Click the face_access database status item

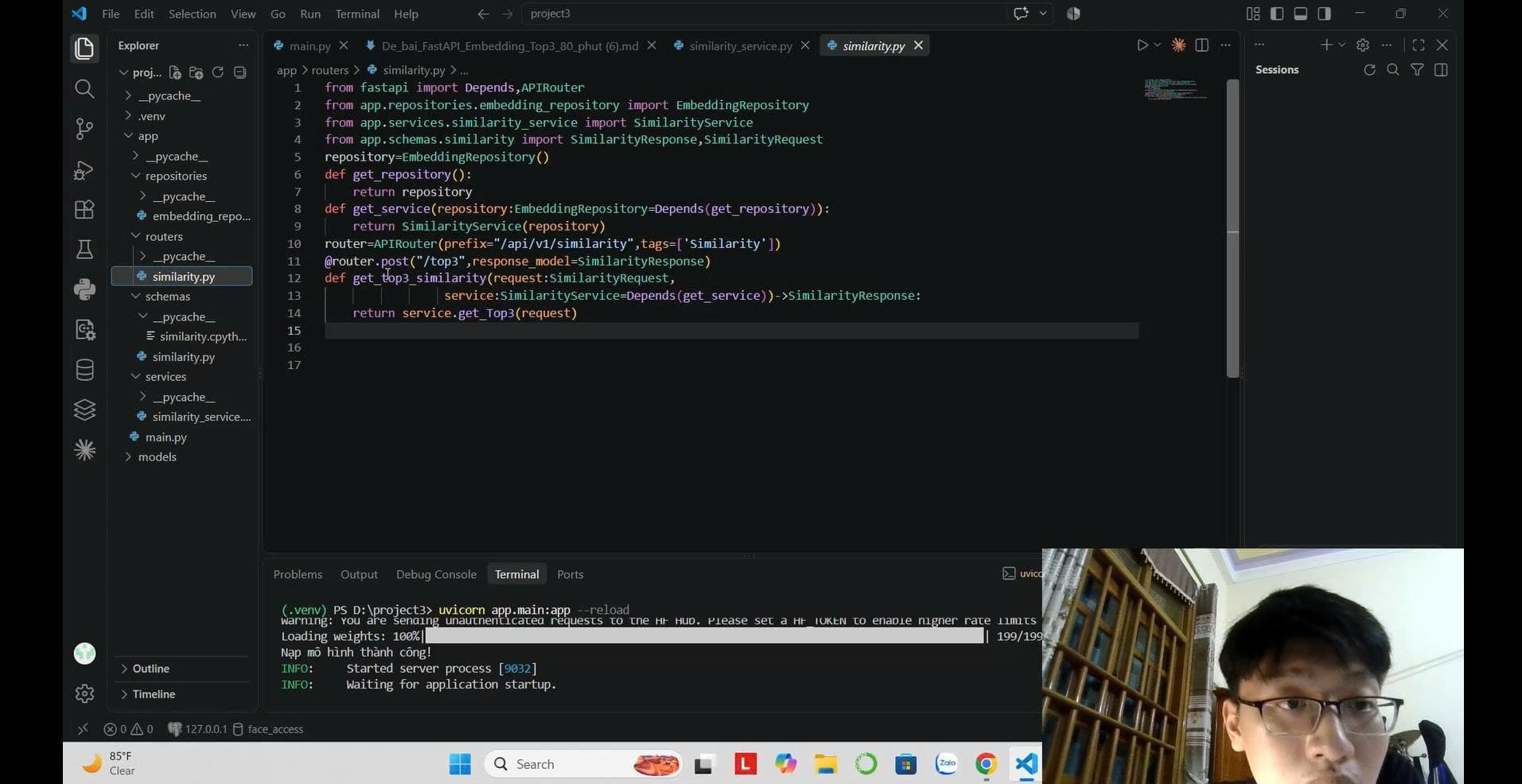click(268, 729)
